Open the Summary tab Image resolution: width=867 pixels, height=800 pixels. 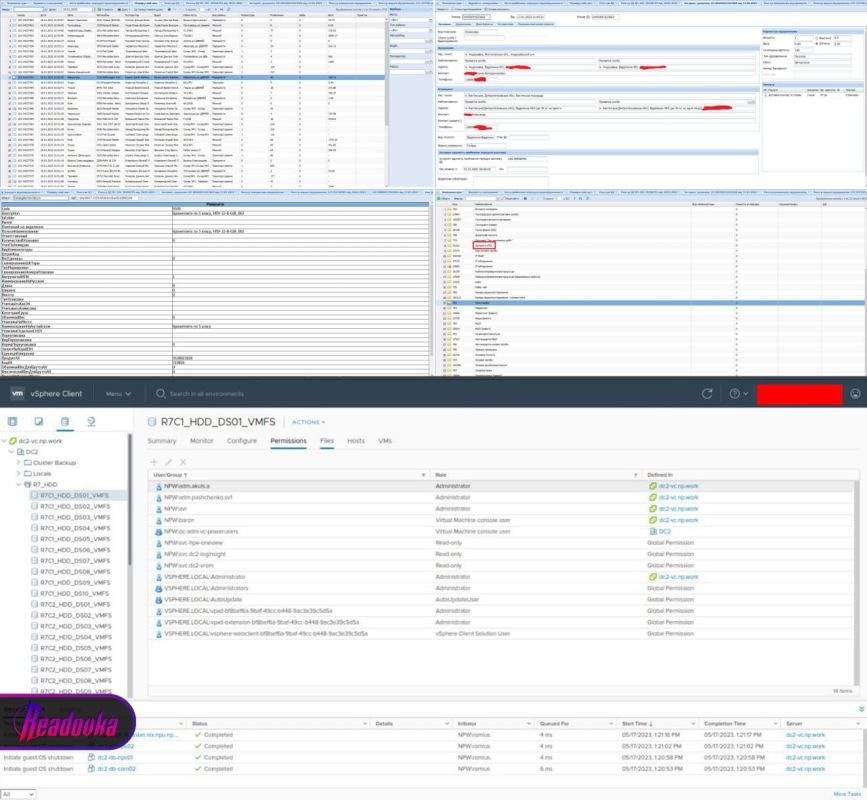(x=162, y=441)
